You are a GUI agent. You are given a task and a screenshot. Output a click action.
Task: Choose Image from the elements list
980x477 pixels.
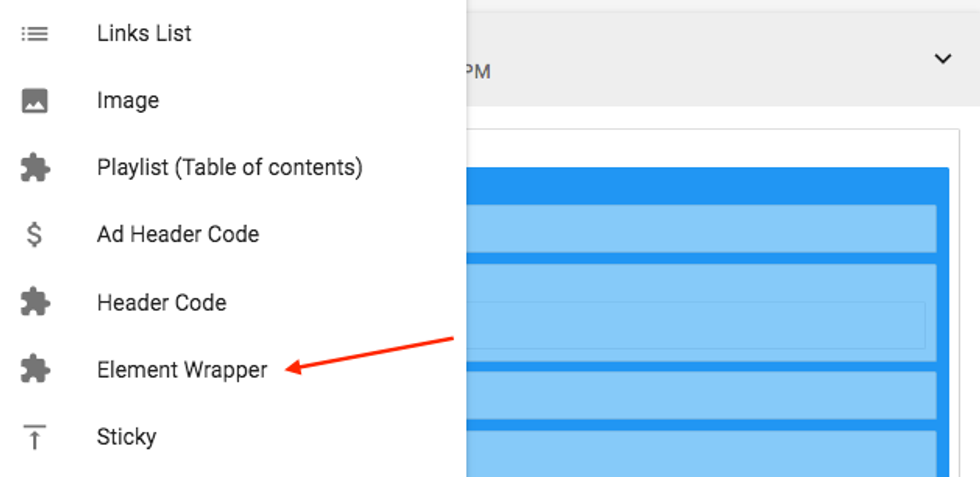point(128,101)
